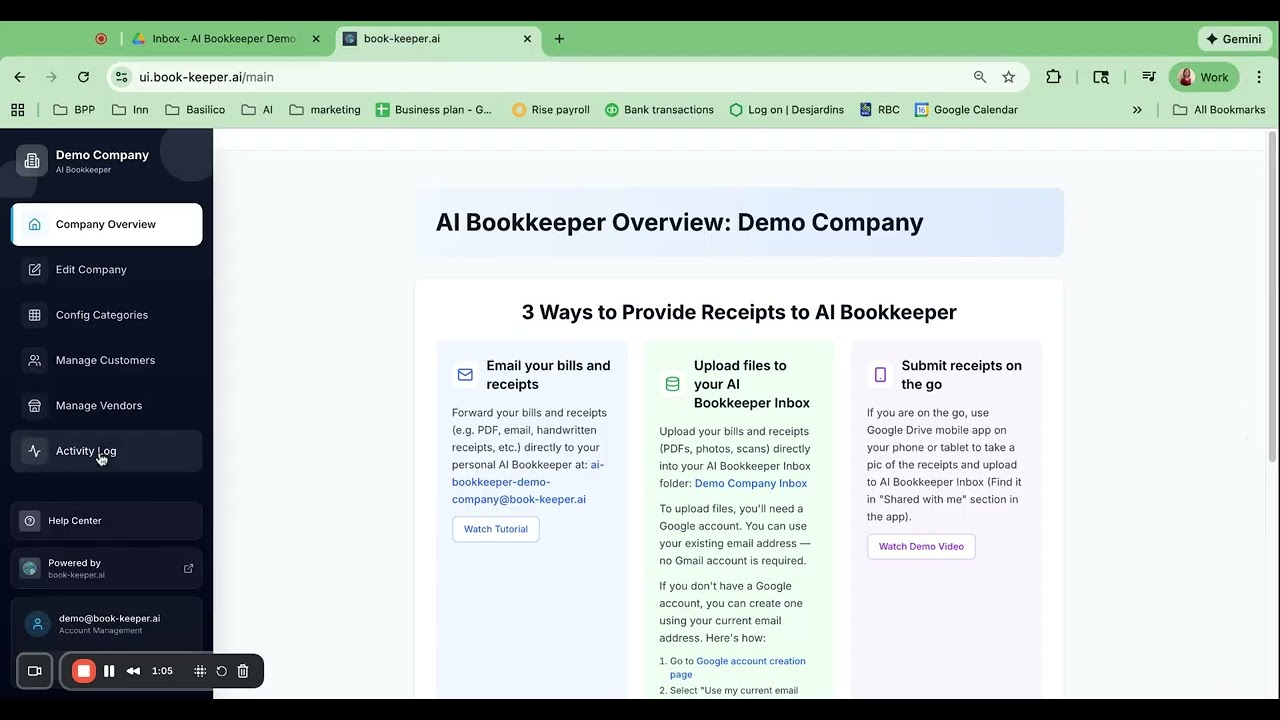Viewport: 1280px width, 720px height.
Task: Click the envelope icon on Email your bills card
Action: (x=465, y=375)
